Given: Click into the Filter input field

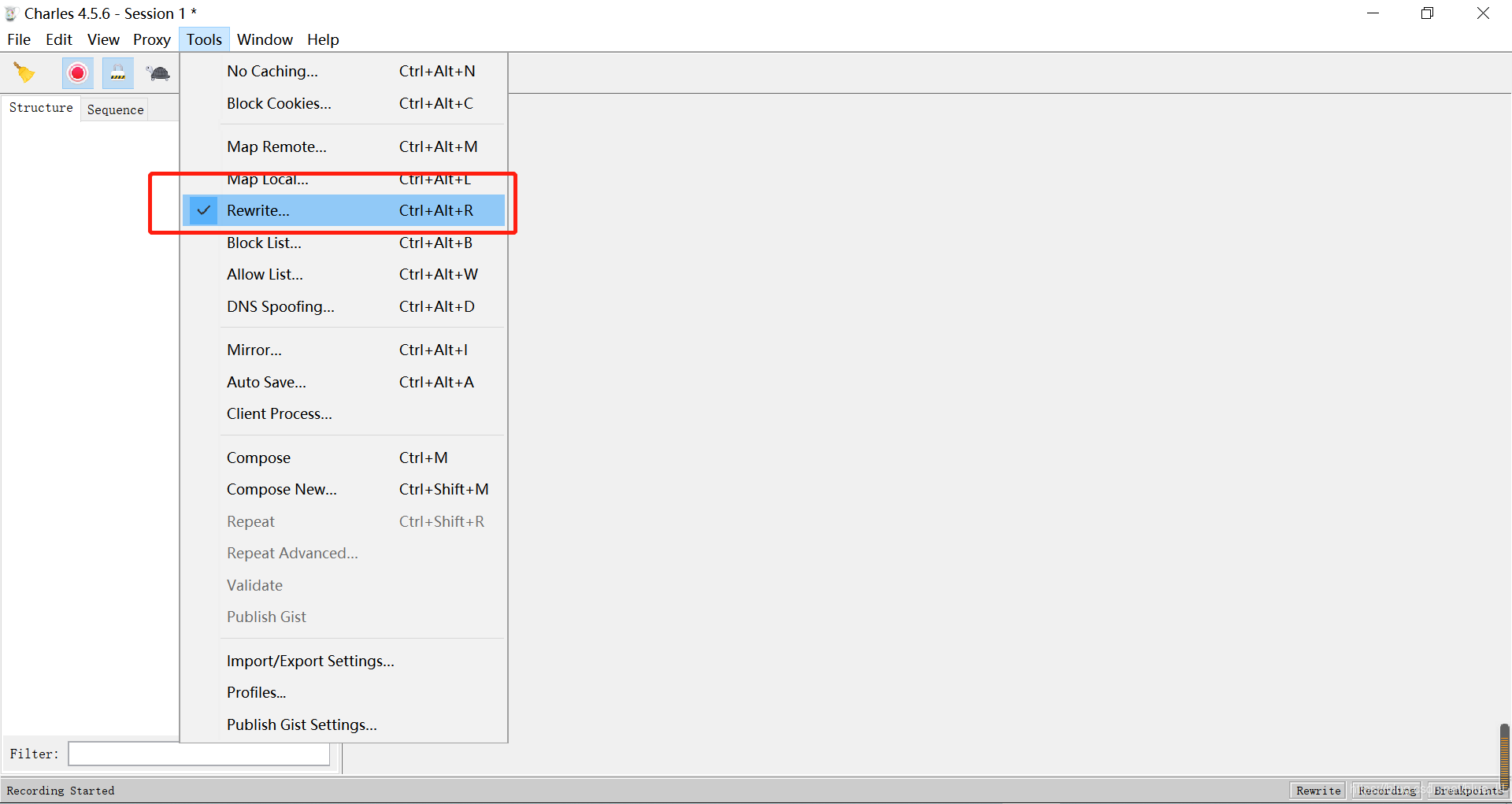Looking at the screenshot, I should click(199, 754).
